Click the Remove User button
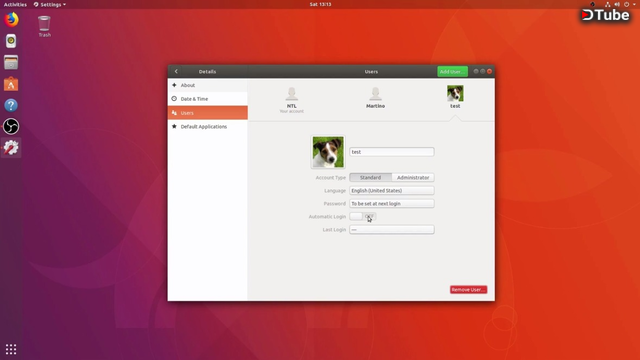Image resolution: width=640 pixels, height=360 pixels. coord(468,289)
